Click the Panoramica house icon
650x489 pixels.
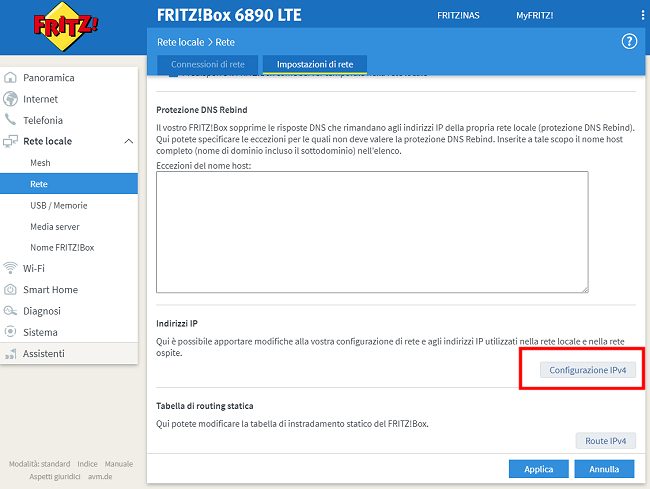pyautogui.click(x=10, y=77)
